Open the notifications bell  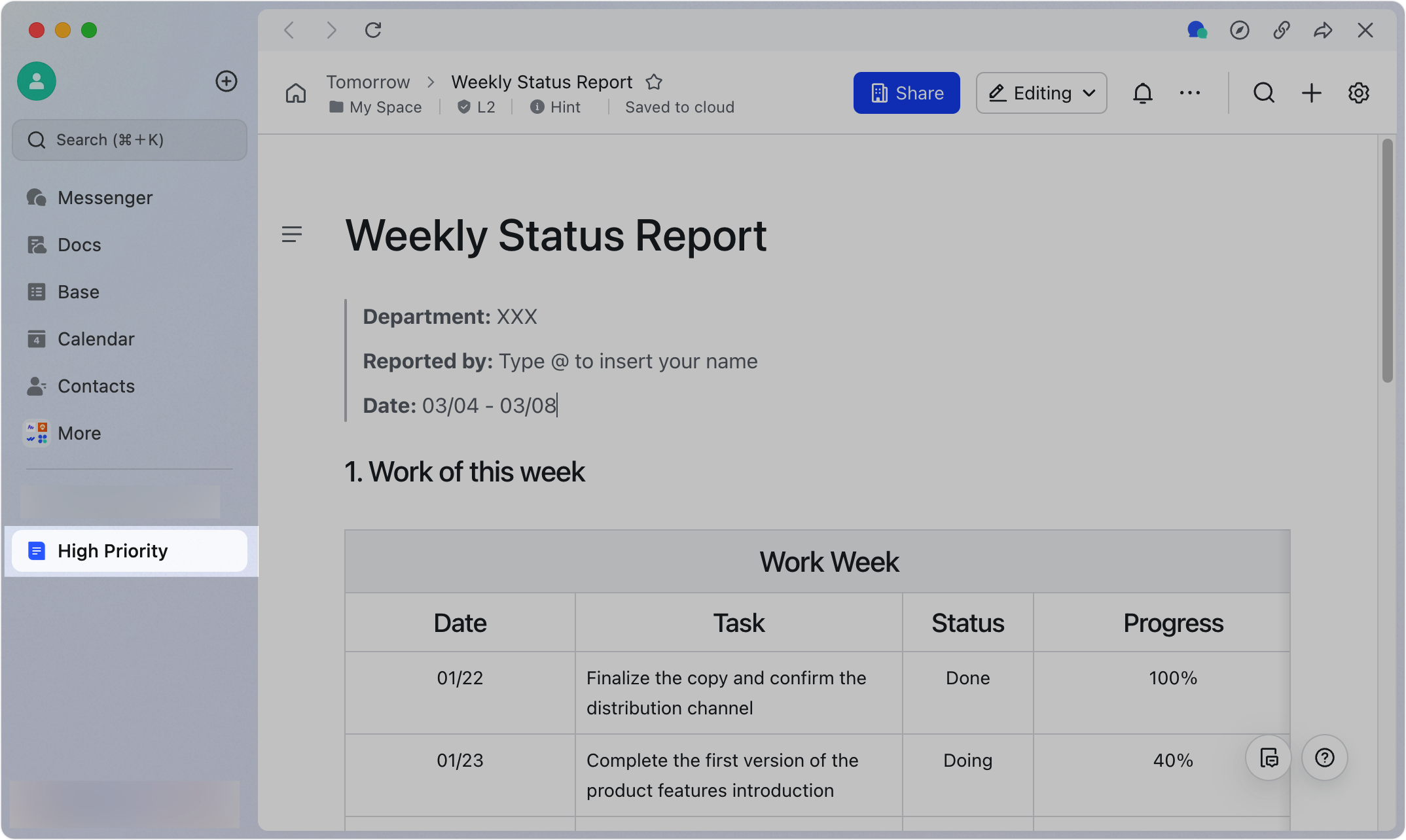[x=1142, y=94]
